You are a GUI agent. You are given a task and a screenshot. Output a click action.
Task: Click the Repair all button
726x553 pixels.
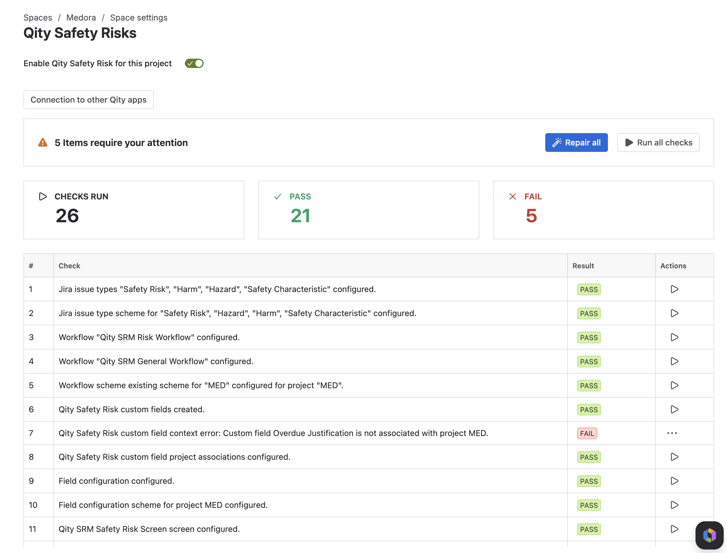pos(576,143)
